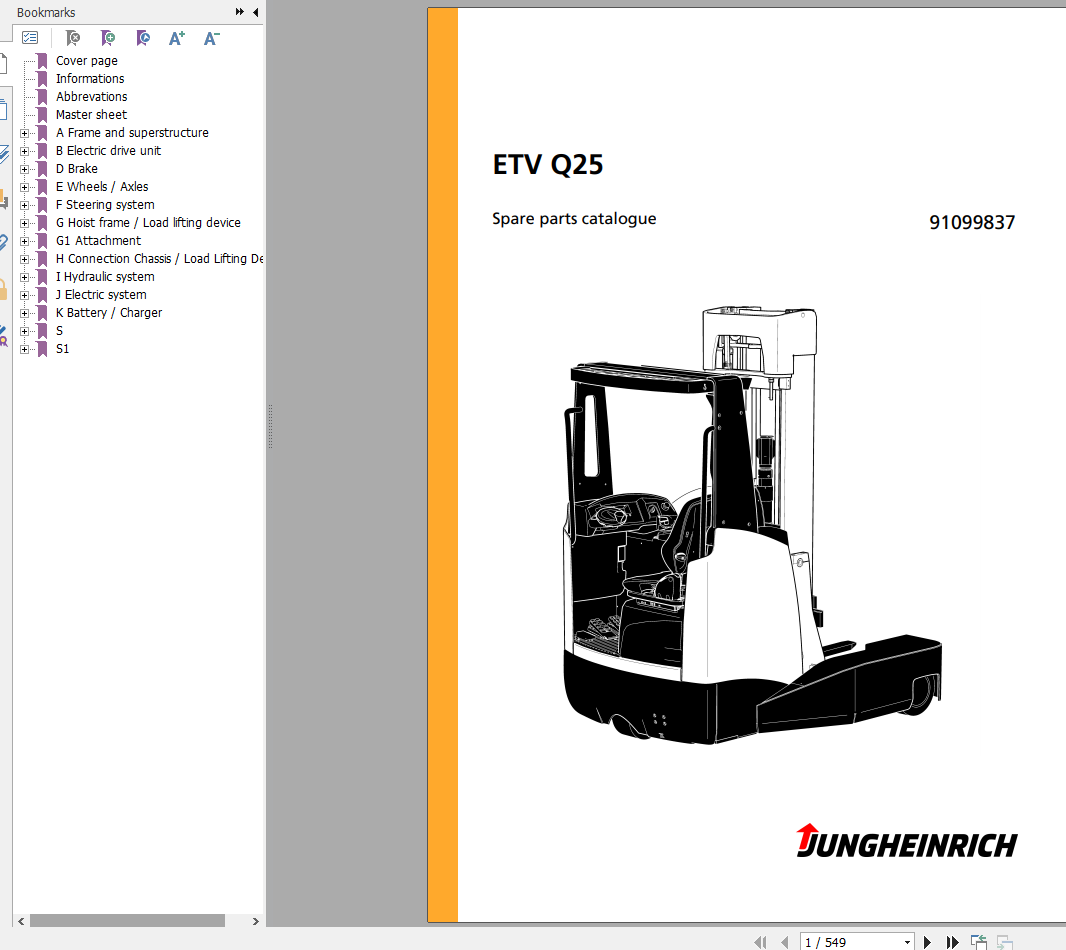Select E Wheels / Axles bookmark text
This screenshot has height=950, width=1066.
(x=102, y=187)
